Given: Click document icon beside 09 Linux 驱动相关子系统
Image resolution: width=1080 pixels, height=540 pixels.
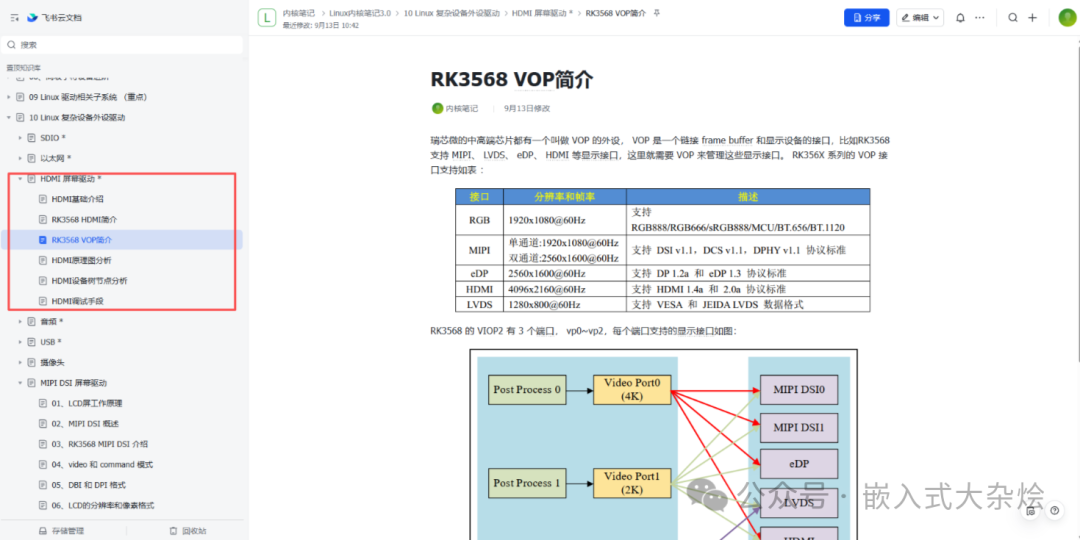Looking at the screenshot, I should coord(21,97).
